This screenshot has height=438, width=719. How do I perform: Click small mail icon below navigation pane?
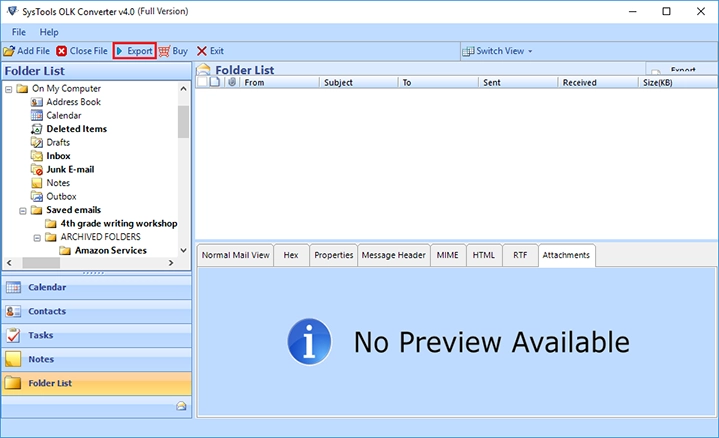pyautogui.click(x=182, y=406)
